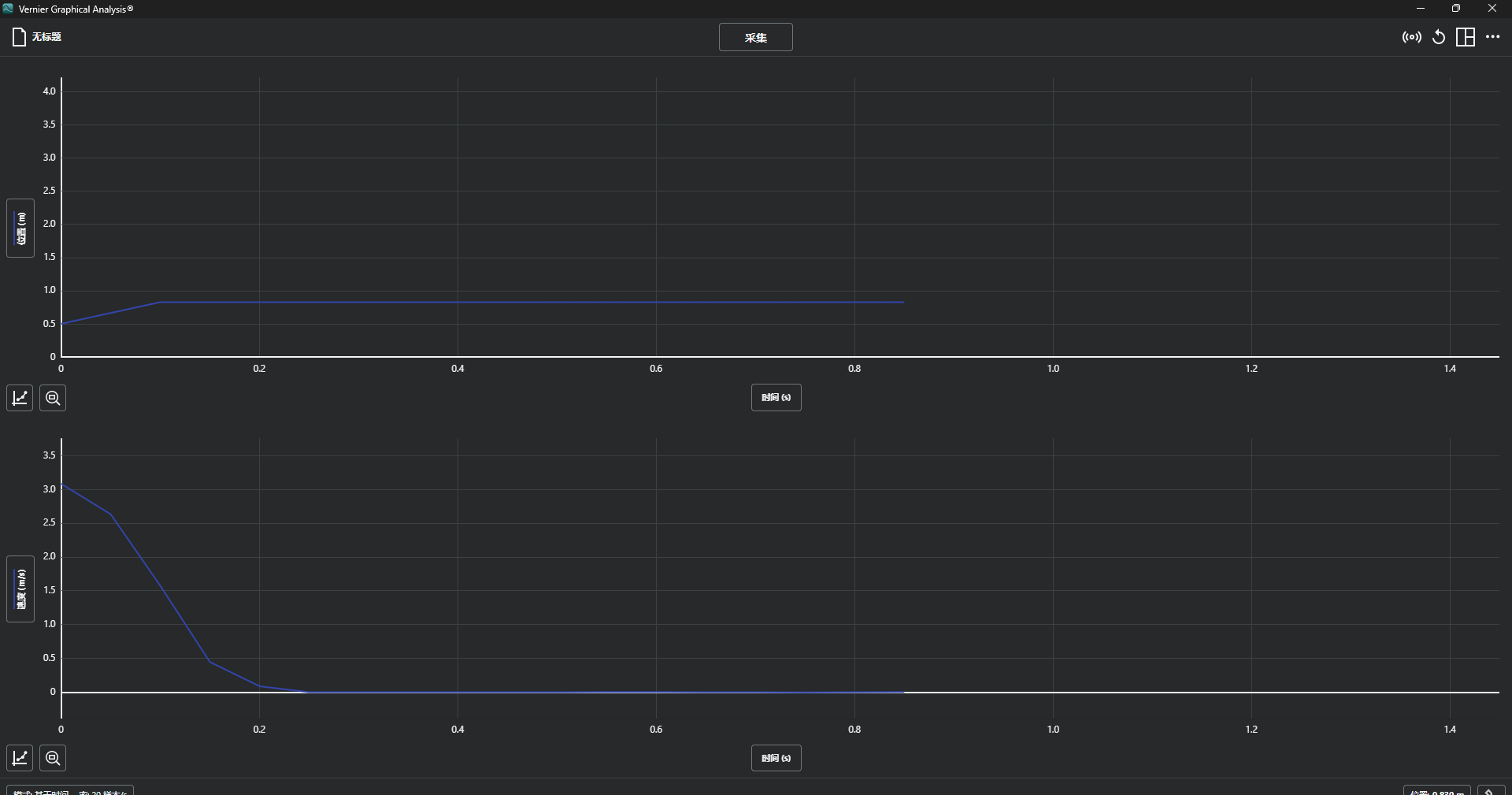The width and height of the screenshot is (1512, 795).
Task: Click the zoom icon for the velocity graph
Action: (53, 758)
